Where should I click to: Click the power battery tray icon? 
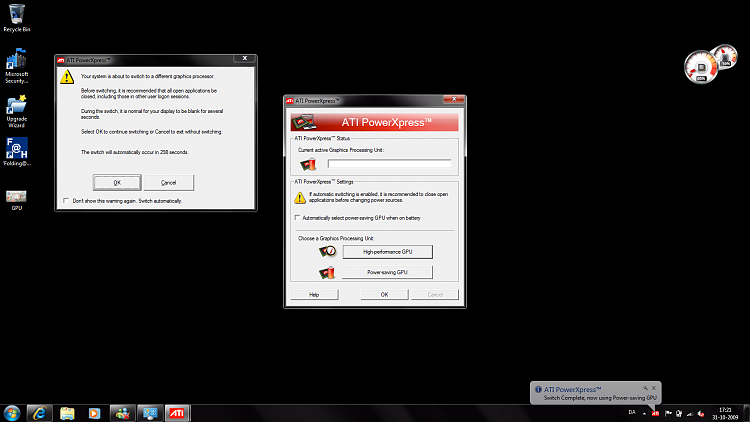tap(679, 414)
